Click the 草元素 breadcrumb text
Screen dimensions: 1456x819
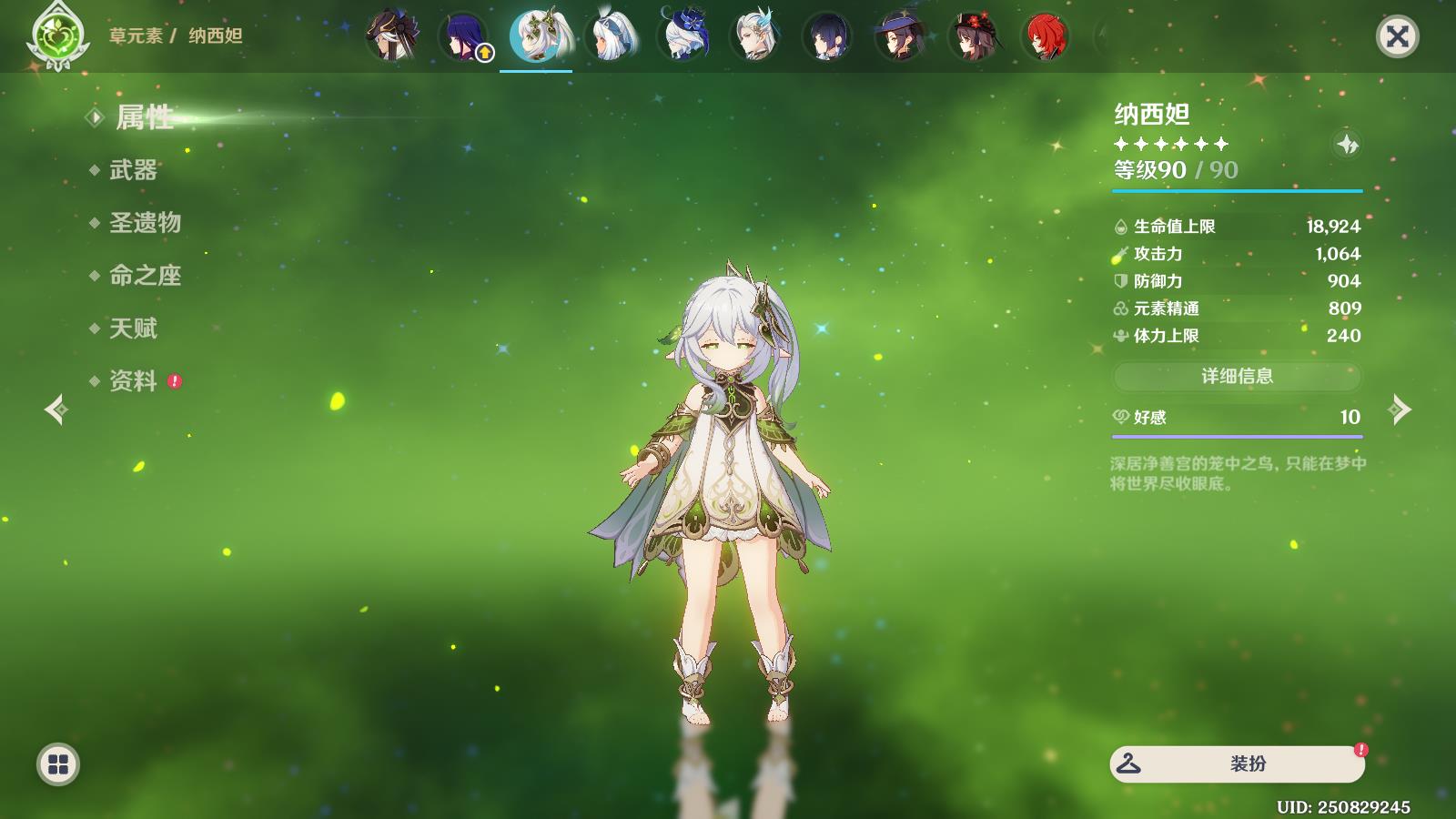(x=136, y=35)
